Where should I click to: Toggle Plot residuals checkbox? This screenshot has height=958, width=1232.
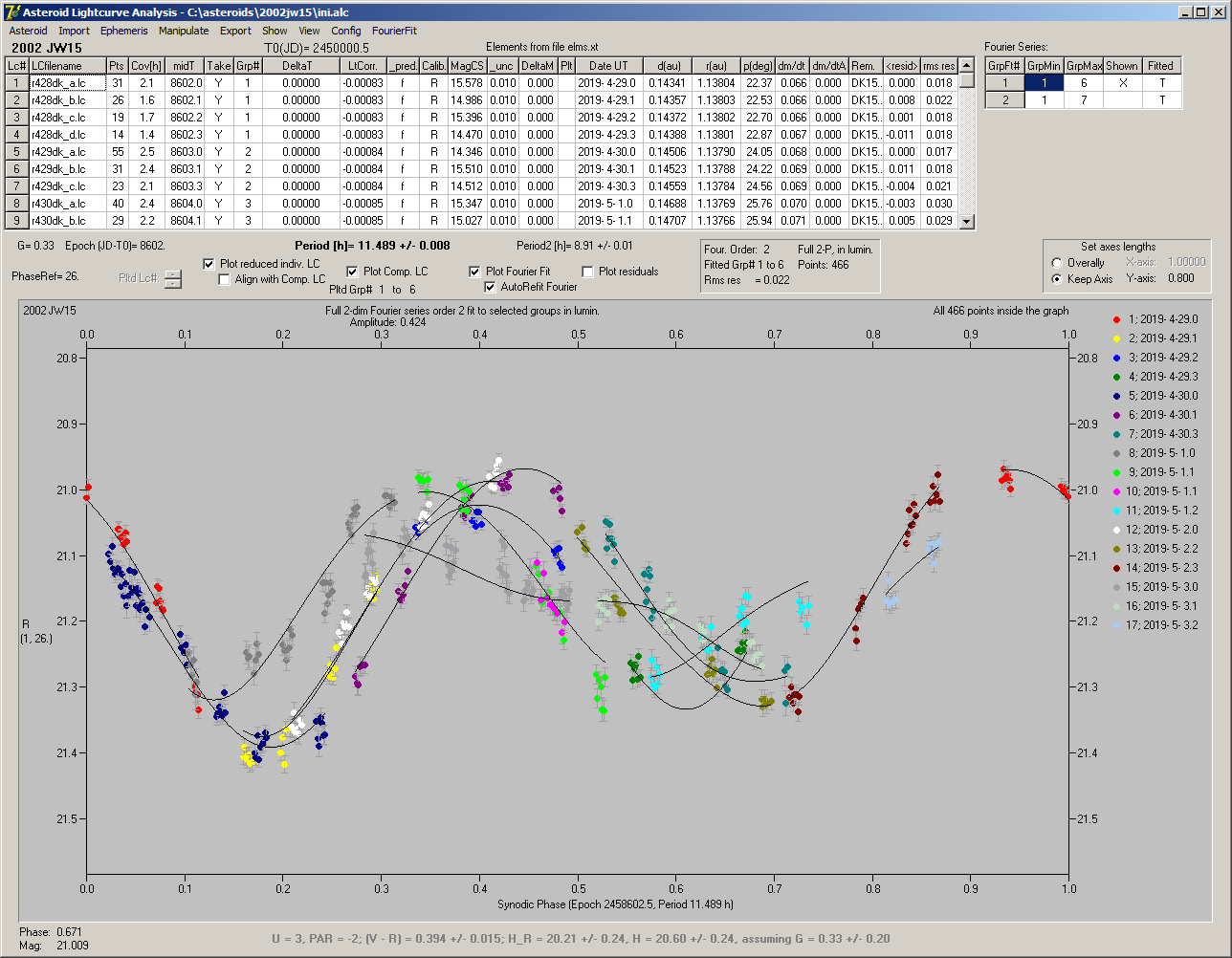pyautogui.click(x=587, y=272)
